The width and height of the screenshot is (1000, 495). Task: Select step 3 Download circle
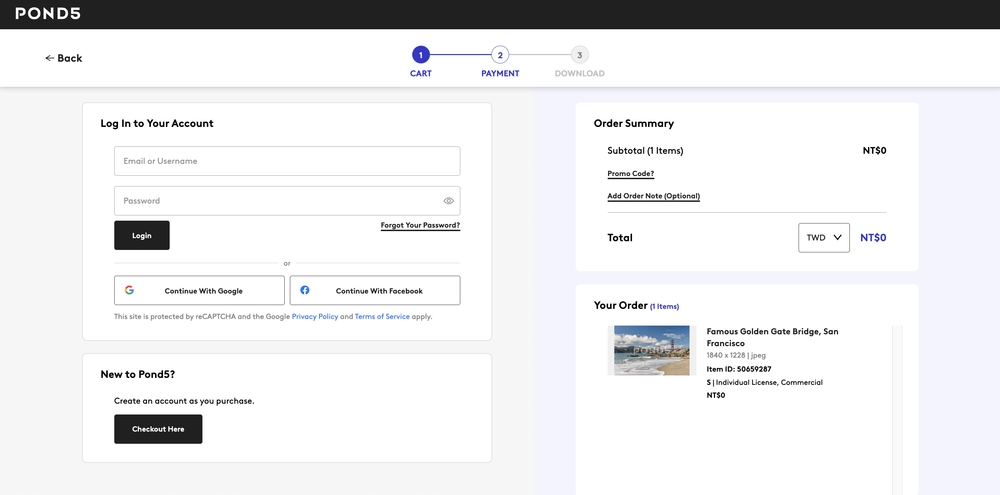[x=580, y=55]
